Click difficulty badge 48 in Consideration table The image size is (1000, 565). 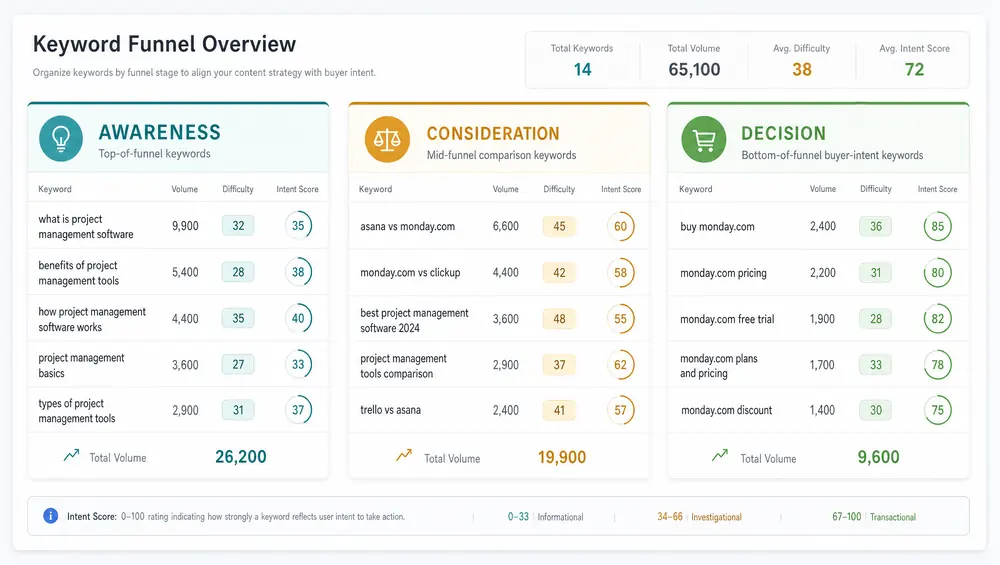pos(559,319)
